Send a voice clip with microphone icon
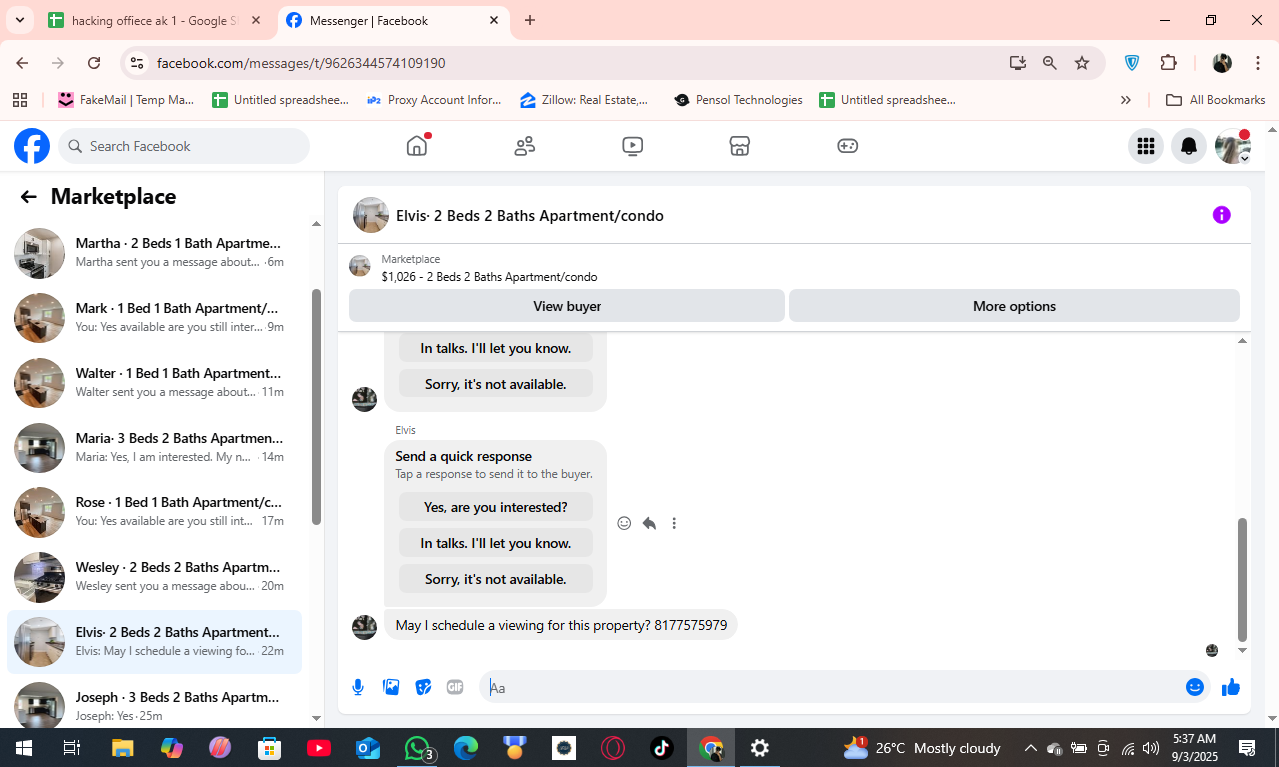This screenshot has height=767, width=1279. click(358, 687)
